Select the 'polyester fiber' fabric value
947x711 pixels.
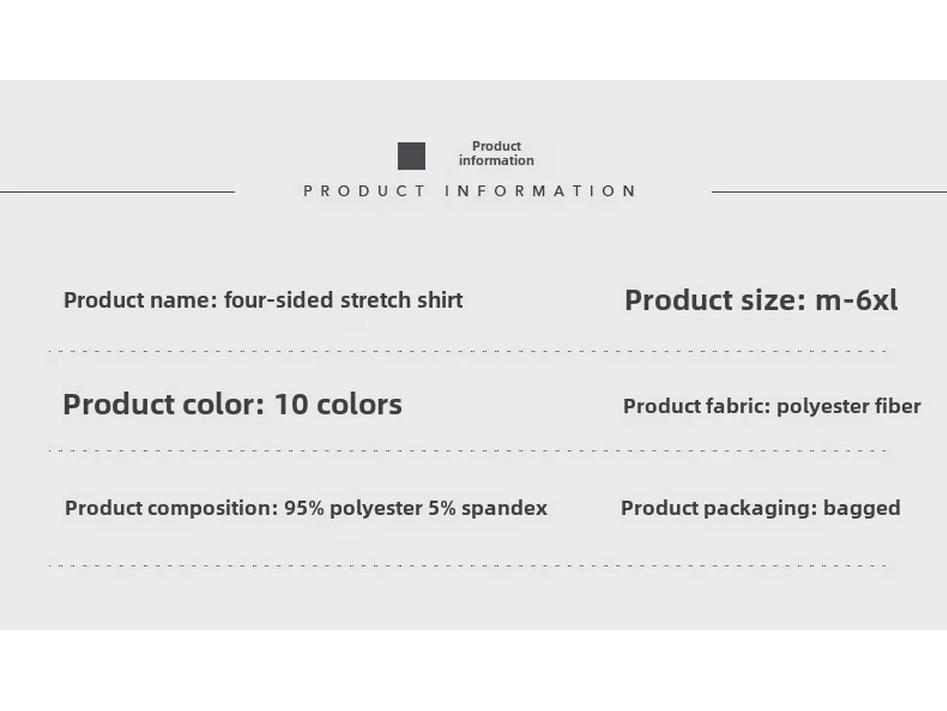pyautogui.click(x=849, y=406)
